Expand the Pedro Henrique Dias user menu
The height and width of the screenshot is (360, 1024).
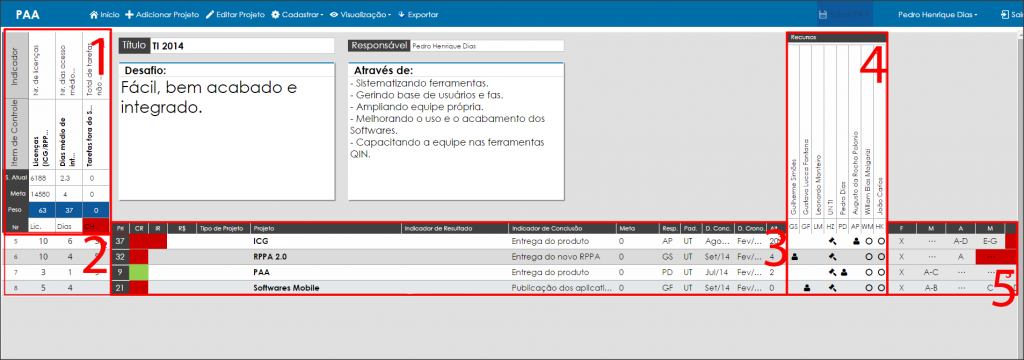coord(938,14)
